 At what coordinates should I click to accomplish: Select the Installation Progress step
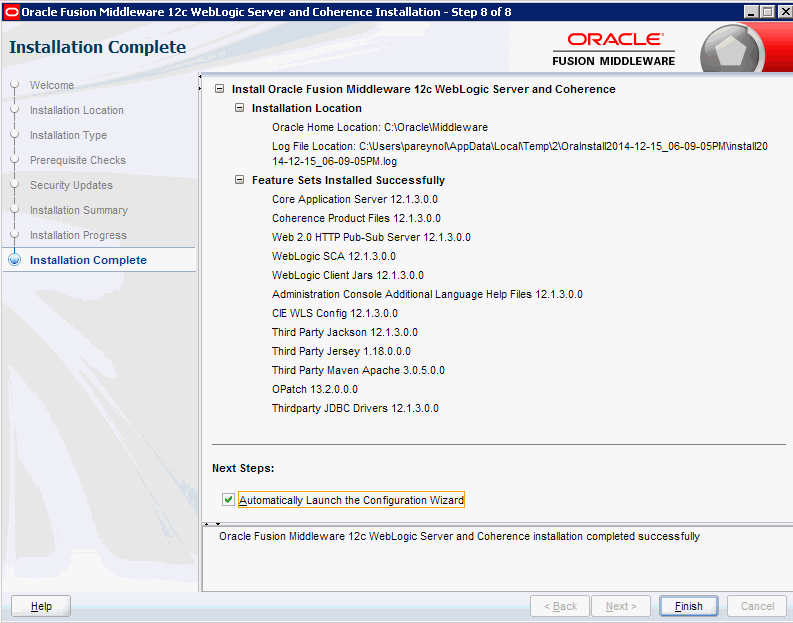pyautogui.click(x=78, y=235)
